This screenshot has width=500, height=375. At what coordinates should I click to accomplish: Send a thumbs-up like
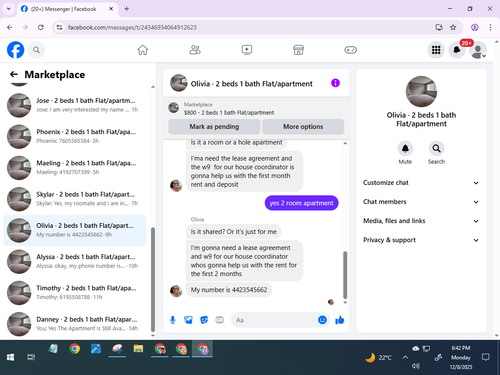point(340,320)
